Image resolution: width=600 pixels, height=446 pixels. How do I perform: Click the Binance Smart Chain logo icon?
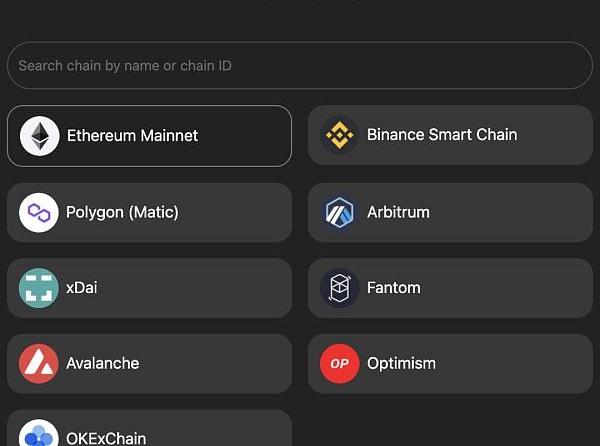tap(340, 135)
